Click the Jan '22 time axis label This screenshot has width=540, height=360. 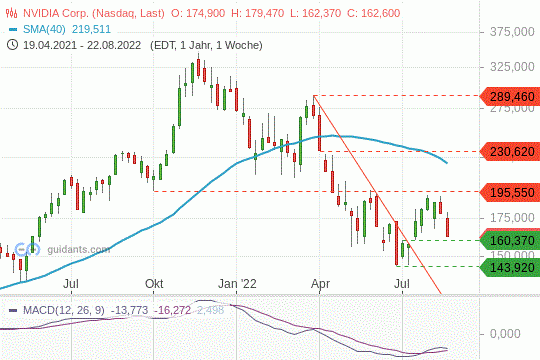[x=237, y=284]
